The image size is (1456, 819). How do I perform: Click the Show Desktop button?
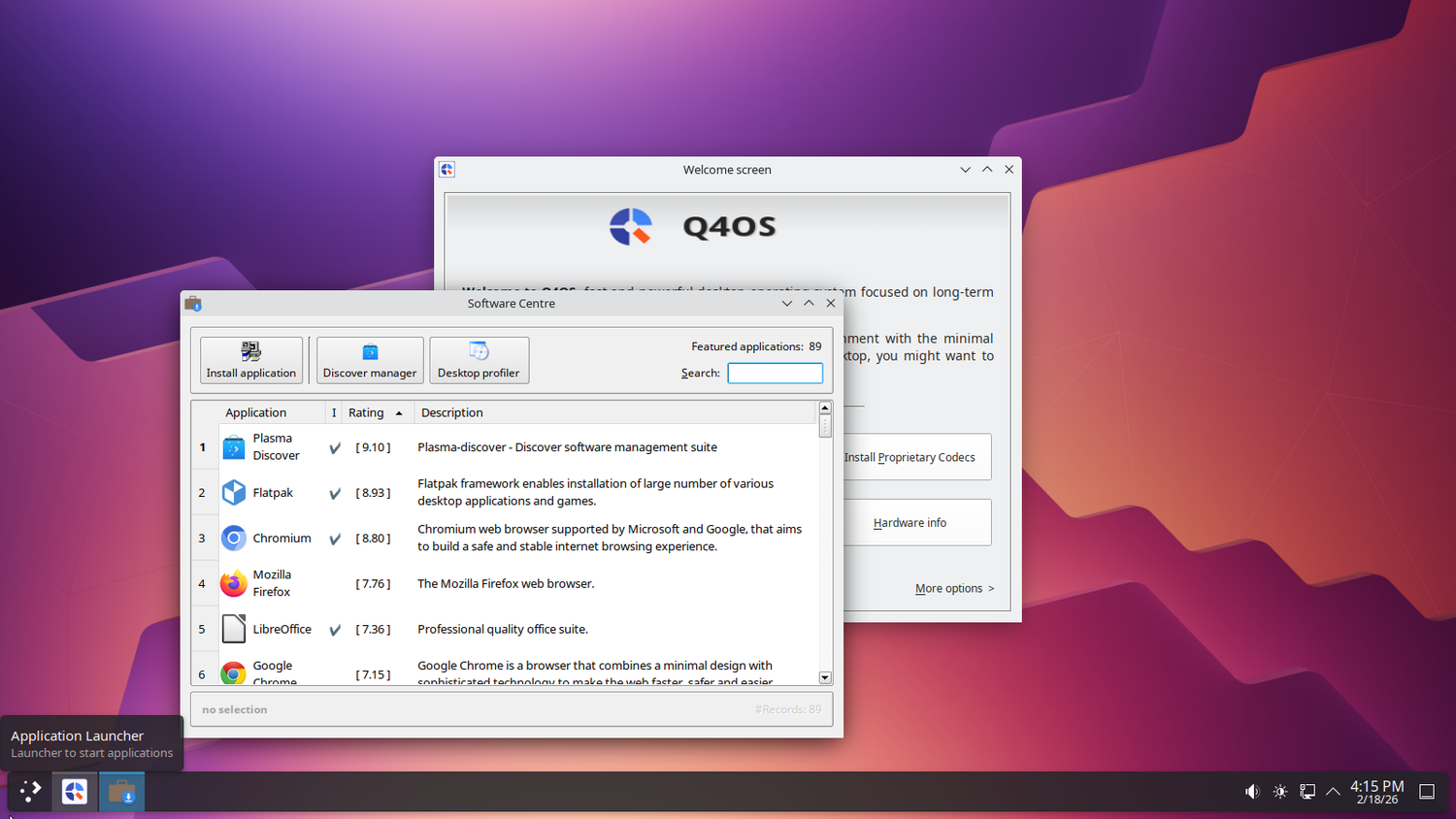click(1427, 792)
